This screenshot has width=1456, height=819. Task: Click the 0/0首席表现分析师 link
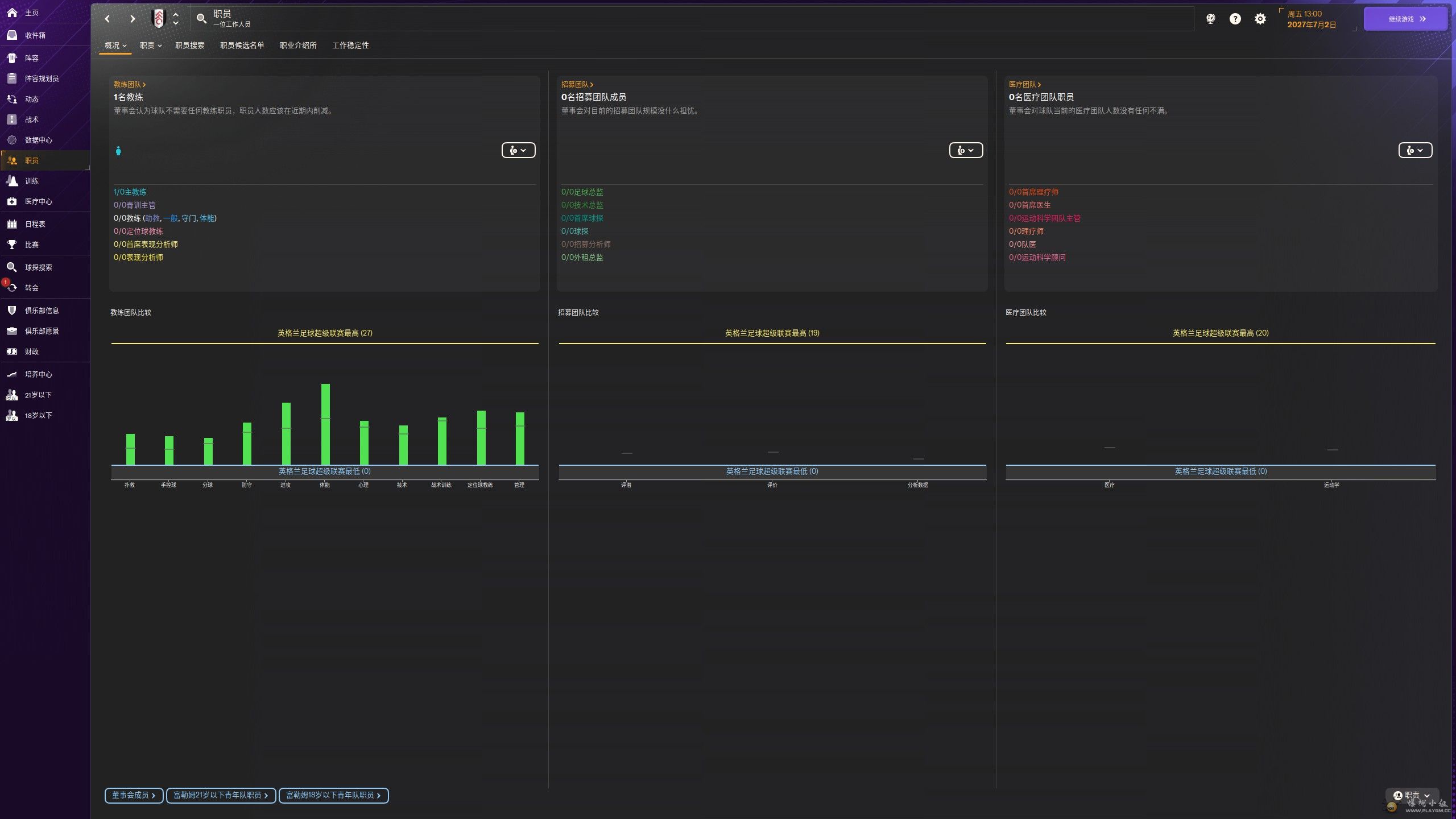pos(146,245)
